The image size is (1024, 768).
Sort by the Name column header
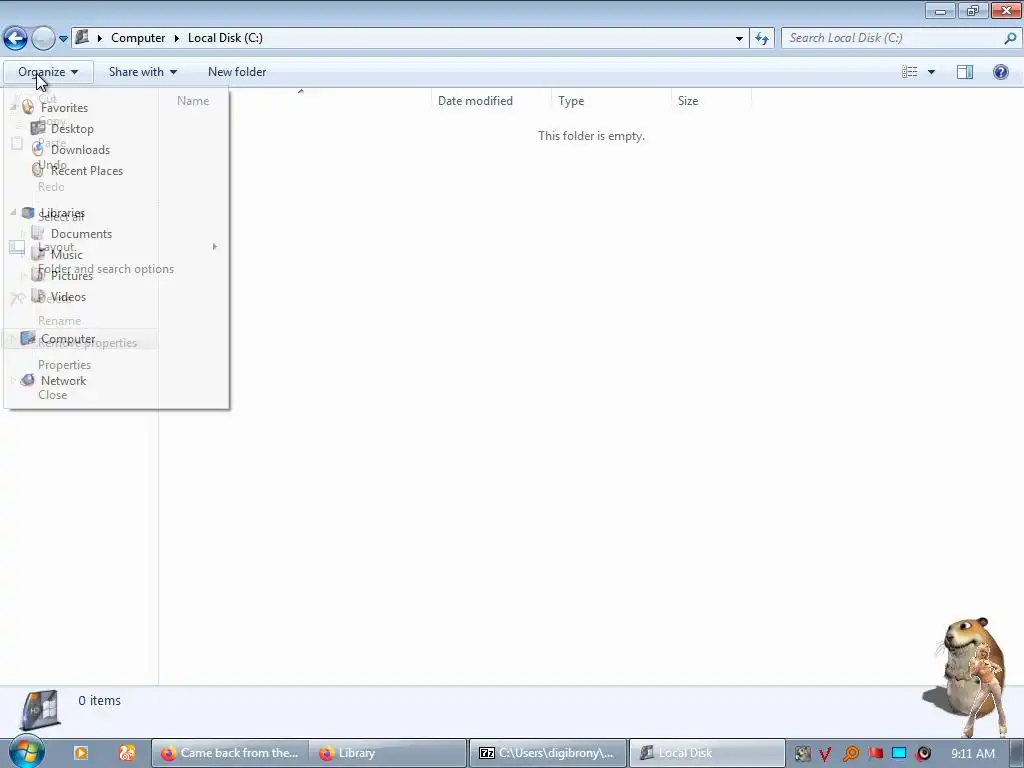[x=193, y=101]
